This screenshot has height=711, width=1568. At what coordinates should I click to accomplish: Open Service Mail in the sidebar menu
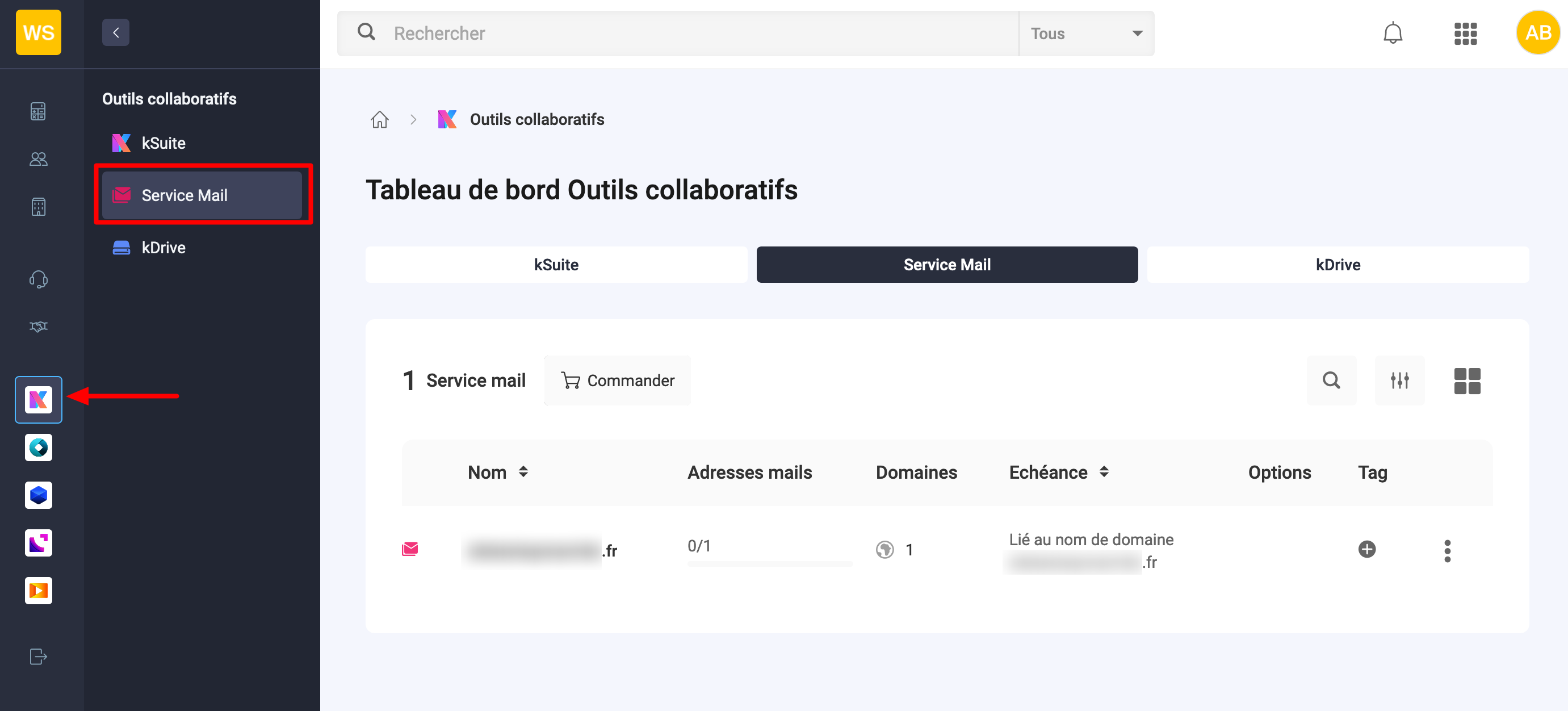[202, 195]
